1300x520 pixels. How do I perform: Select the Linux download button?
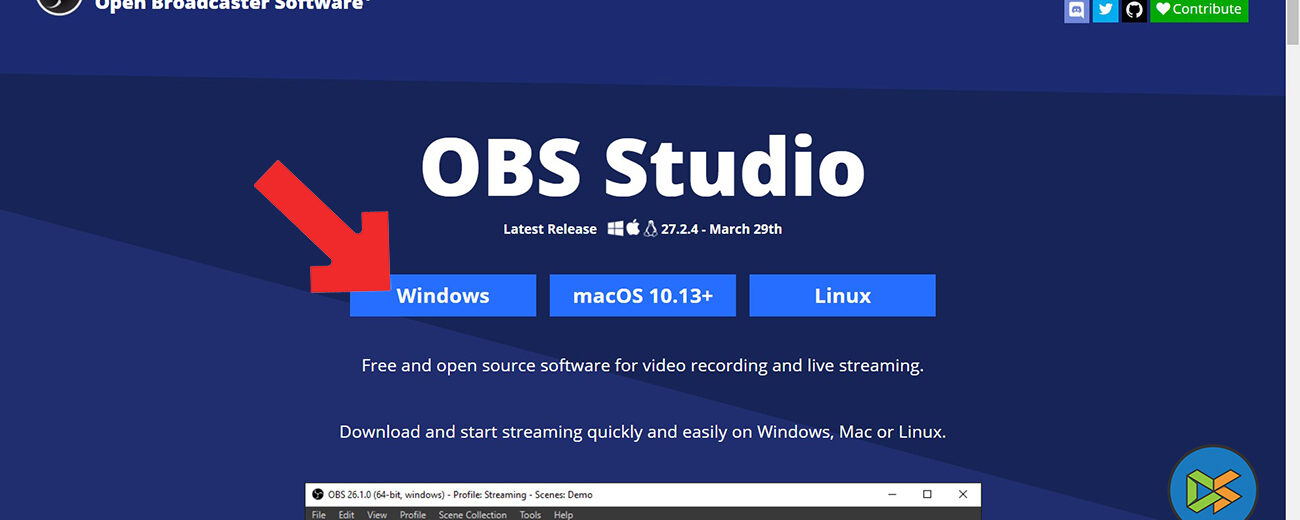click(x=842, y=296)
